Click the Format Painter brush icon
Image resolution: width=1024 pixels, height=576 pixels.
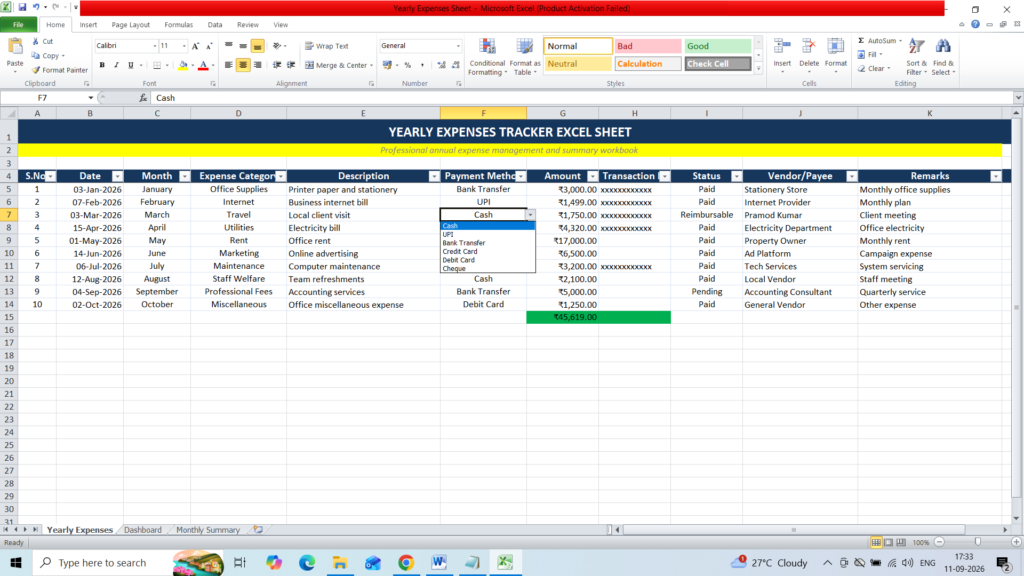coord(36,70)
